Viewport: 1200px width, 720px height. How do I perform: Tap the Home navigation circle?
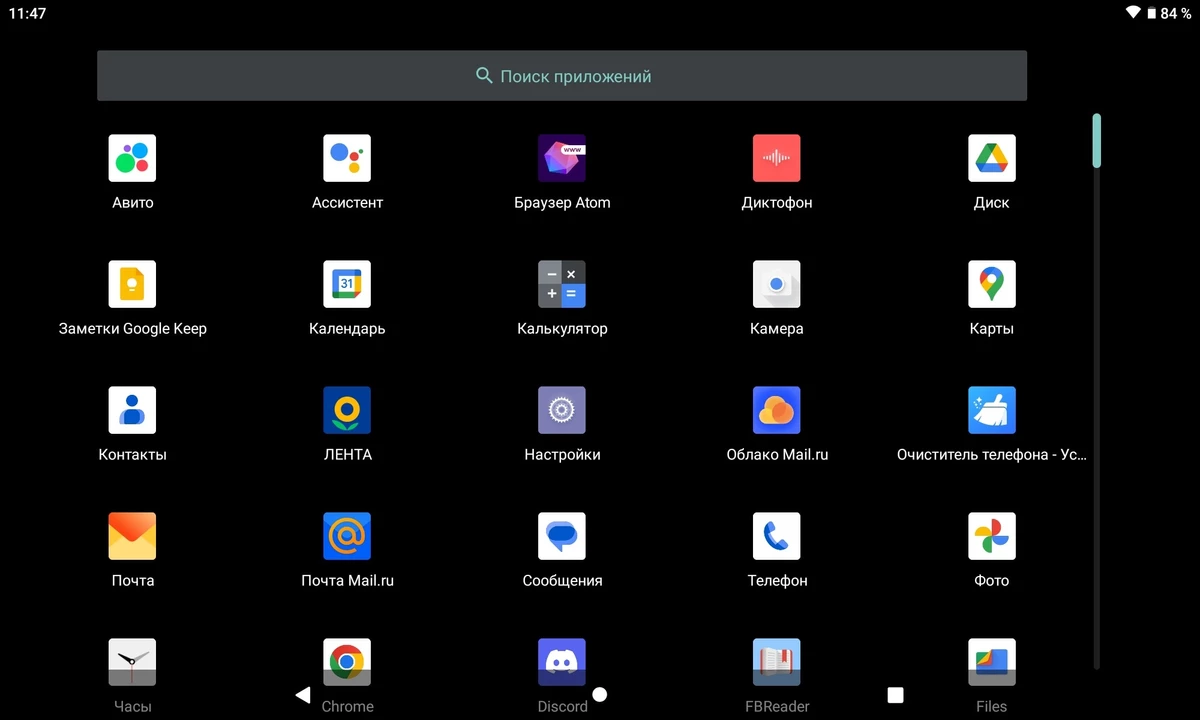(x=600, y=695)
